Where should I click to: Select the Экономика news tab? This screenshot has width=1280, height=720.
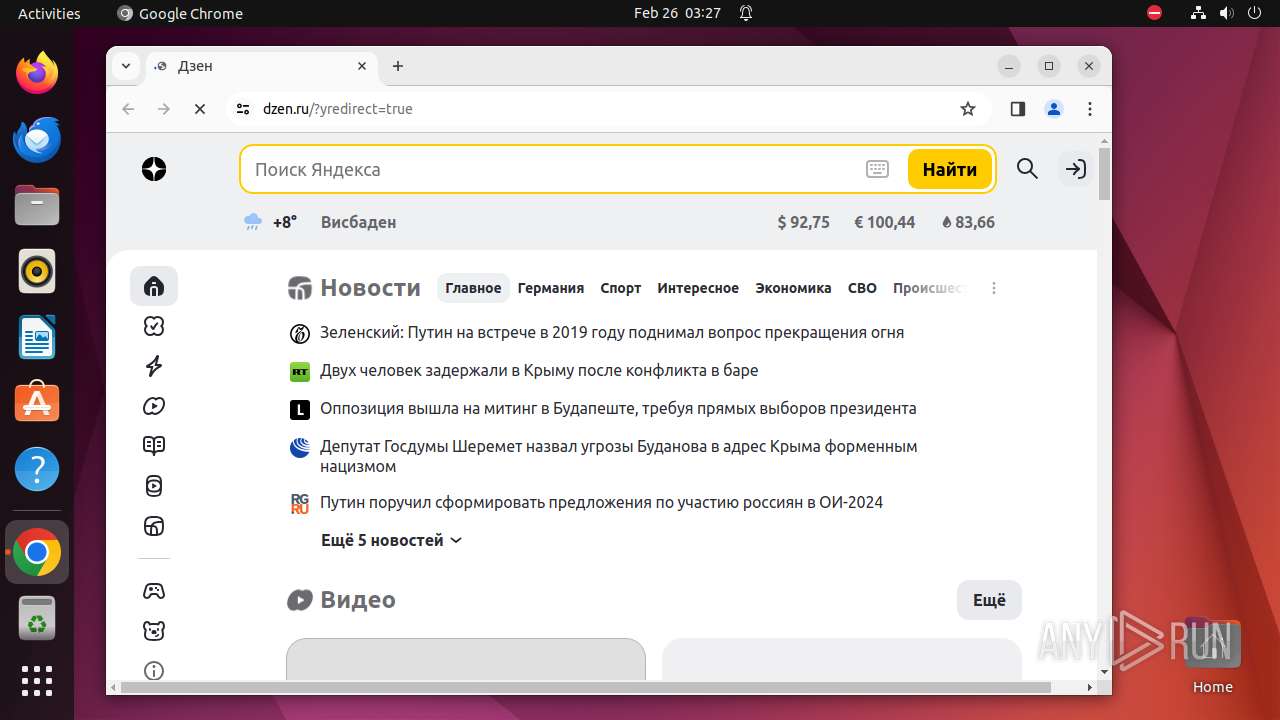[x=793, y=288]
